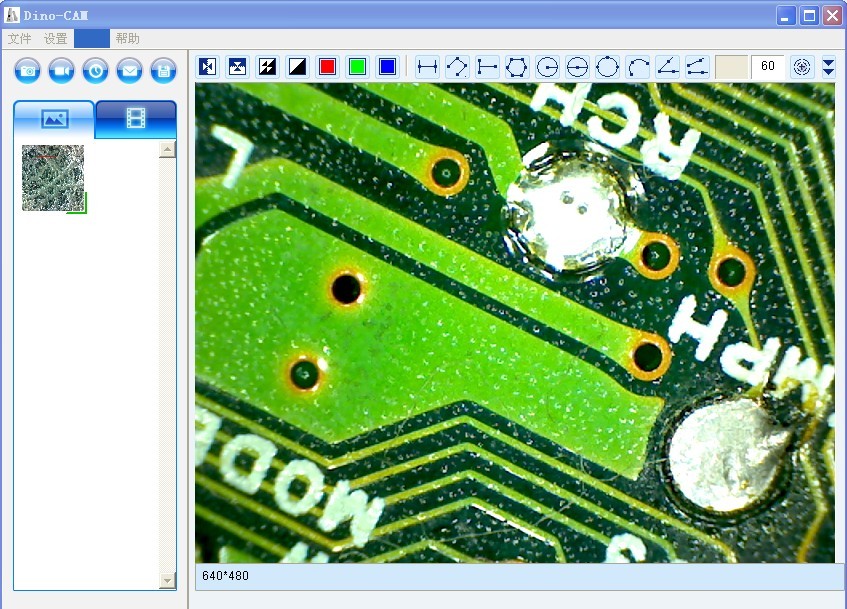Image resolution: width=847 pixels, height=609 pixels.
Task: Open the time-lapse clock icon
Action: click(x=95, y=70)
